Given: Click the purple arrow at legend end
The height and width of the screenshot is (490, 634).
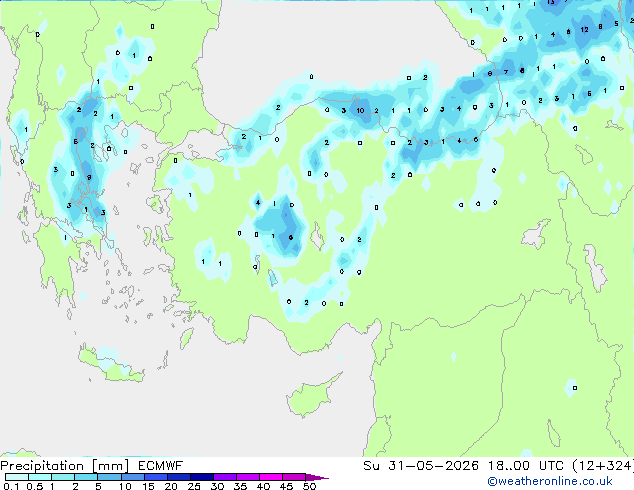Looking at the screenshot, I should (x=317, y=477).
